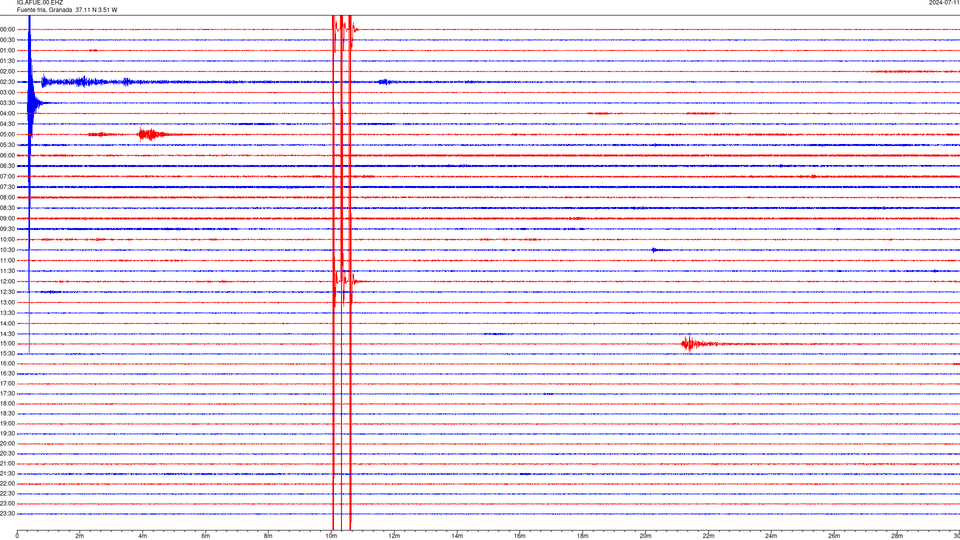Click the 8m tick on the minutes axis
This screenshot has height=540, width=960.
(x=268, y=536)
